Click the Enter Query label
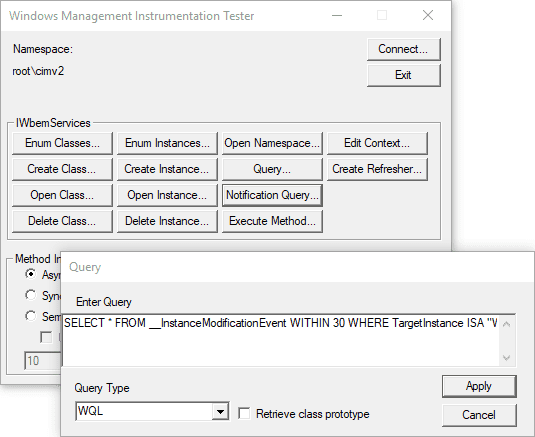The width and height of the screenshot is (535, 437). 104,302
